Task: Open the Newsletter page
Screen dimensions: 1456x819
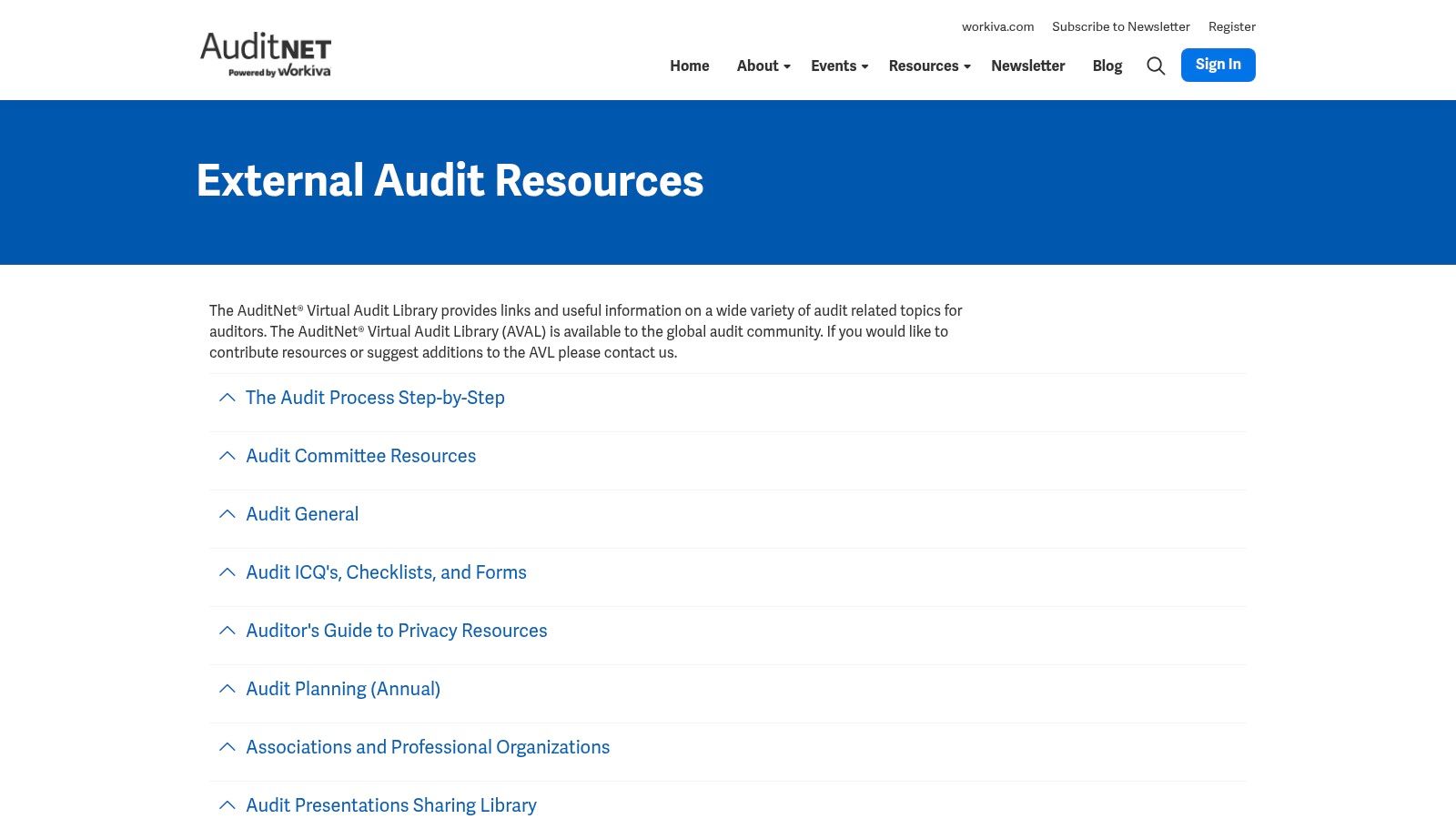Action: point(1028,66)
